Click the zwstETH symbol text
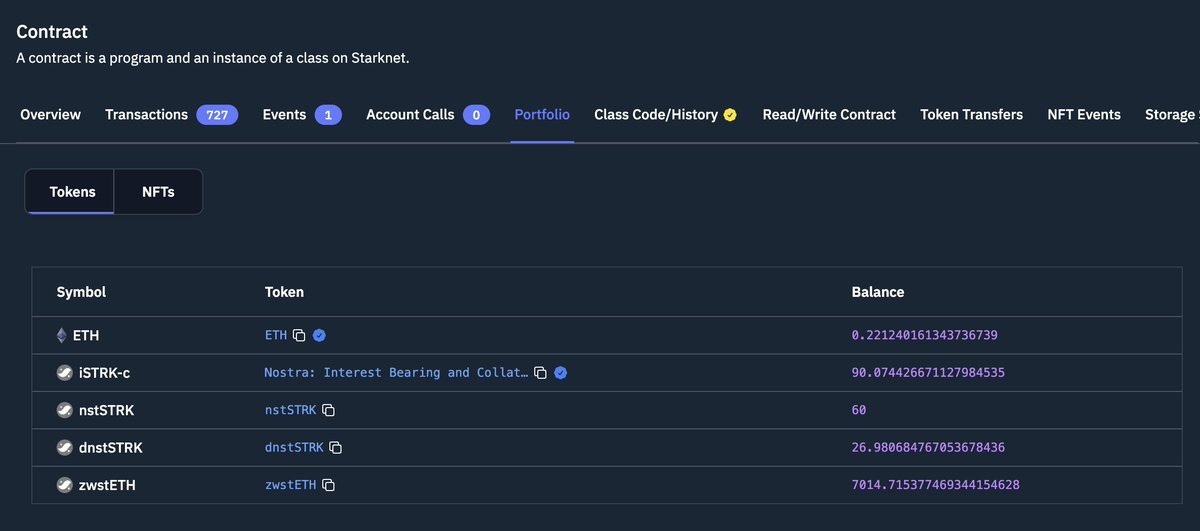This screenshot has width=1200, height=531. pos(107,485)
